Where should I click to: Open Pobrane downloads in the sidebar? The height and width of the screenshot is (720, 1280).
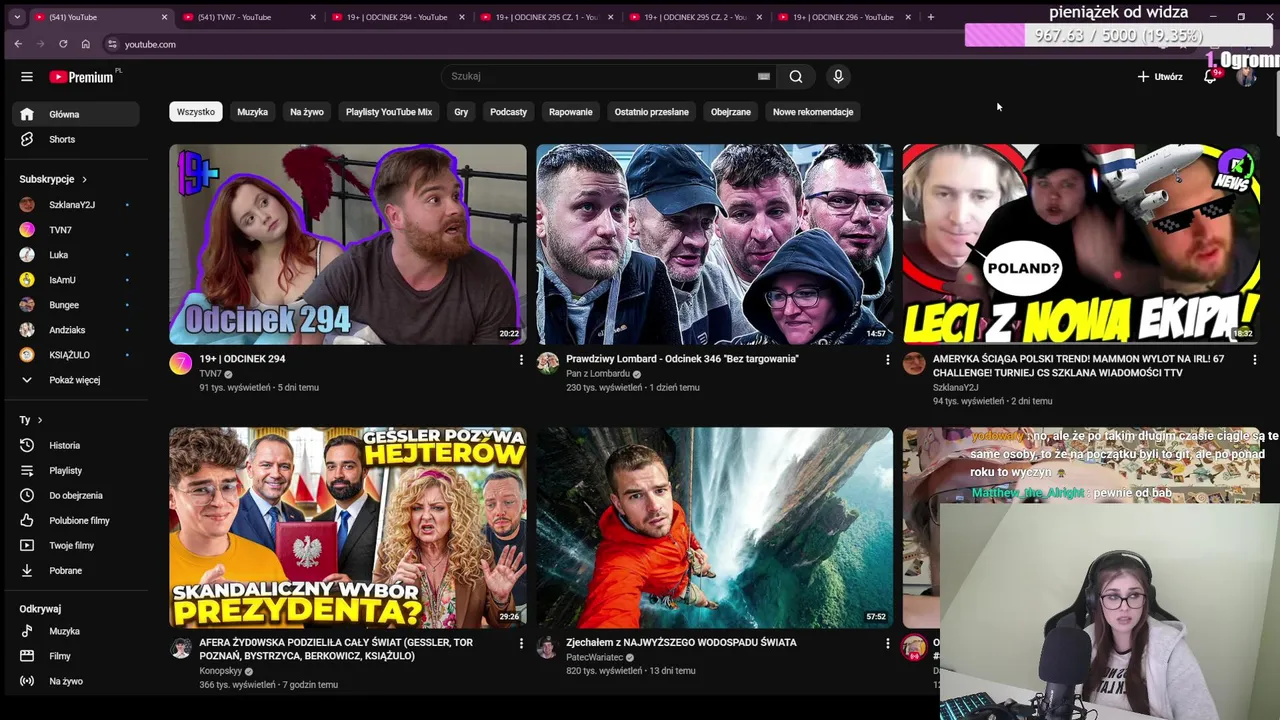[76, 570]
